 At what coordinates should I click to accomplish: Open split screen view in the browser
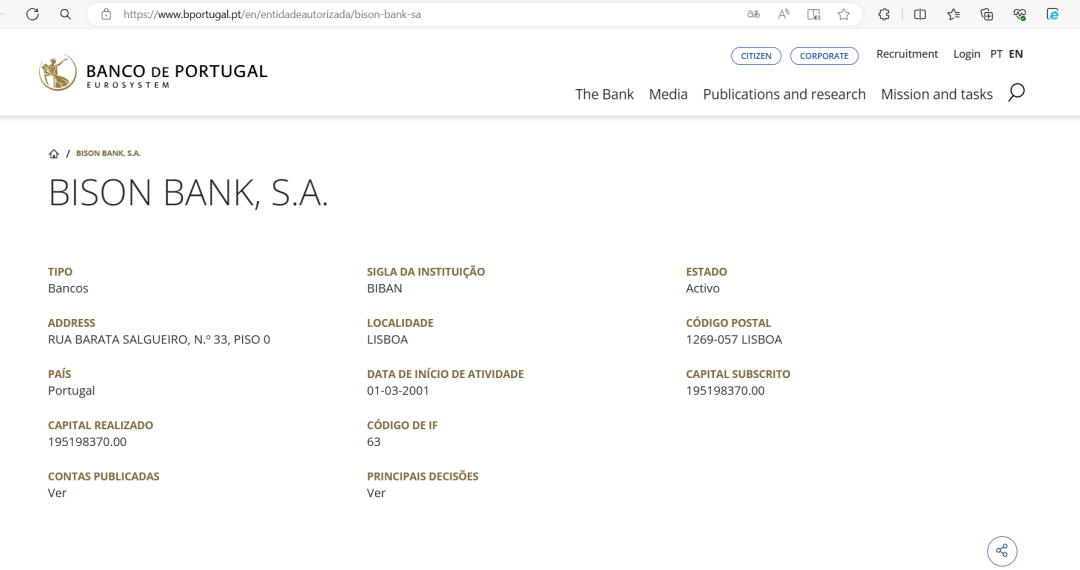[920, 14]
